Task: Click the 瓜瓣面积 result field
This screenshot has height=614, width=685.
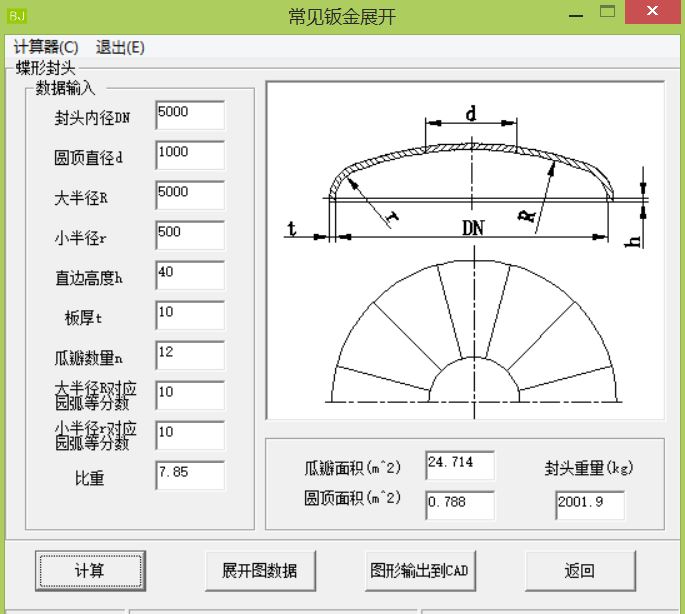Action: [x=459, y=465]
